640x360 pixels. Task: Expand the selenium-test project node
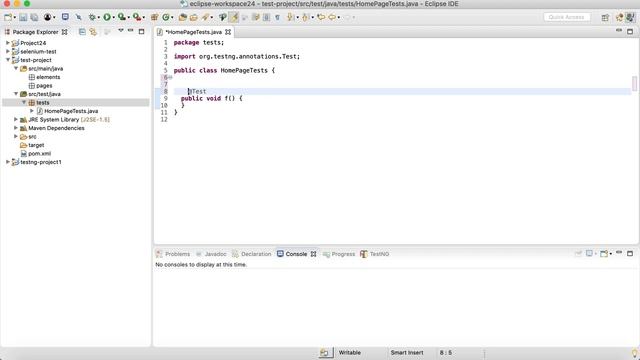pos(8,51)
